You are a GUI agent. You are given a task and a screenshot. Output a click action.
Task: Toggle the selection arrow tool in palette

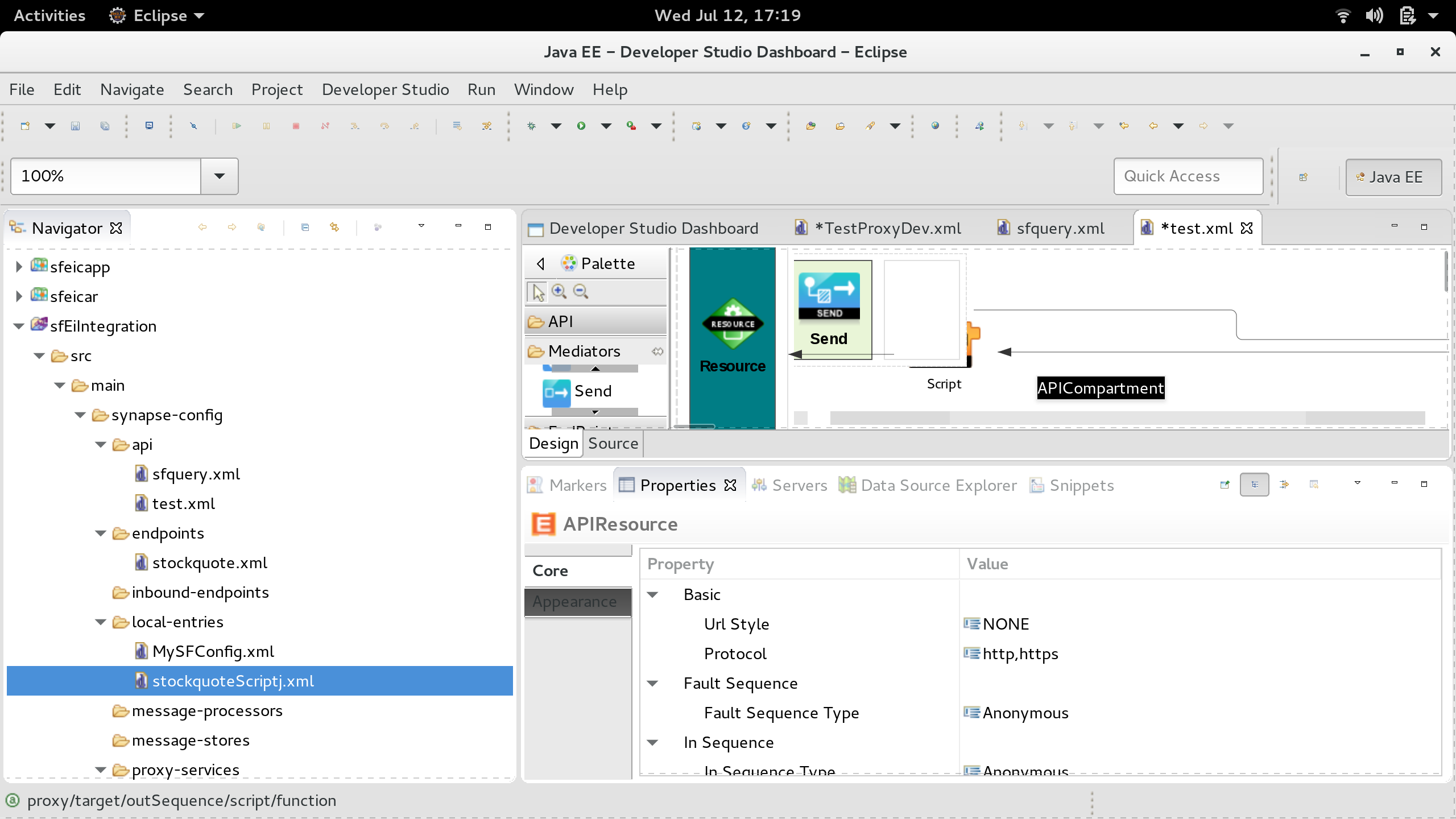pos(536,291)
